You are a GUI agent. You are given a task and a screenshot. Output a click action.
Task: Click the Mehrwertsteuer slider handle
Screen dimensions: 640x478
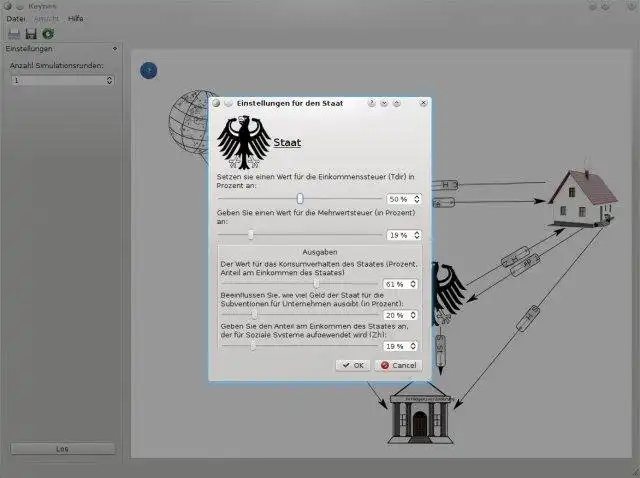tap(251, 235)
